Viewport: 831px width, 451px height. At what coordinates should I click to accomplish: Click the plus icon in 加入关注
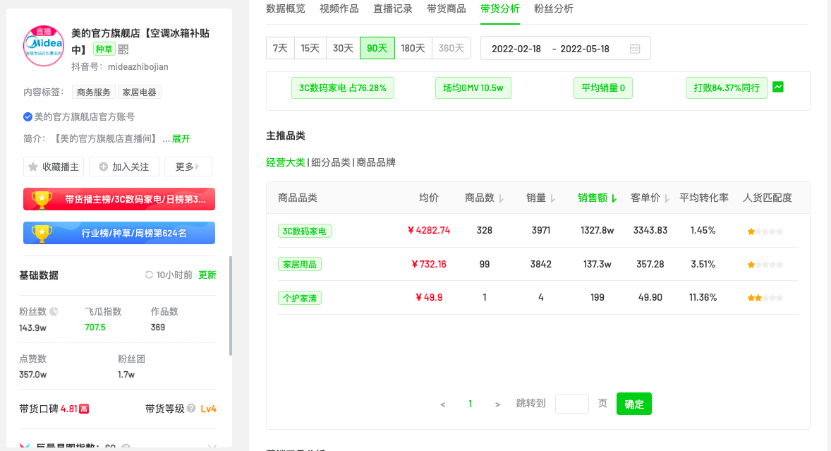(103, 167)
